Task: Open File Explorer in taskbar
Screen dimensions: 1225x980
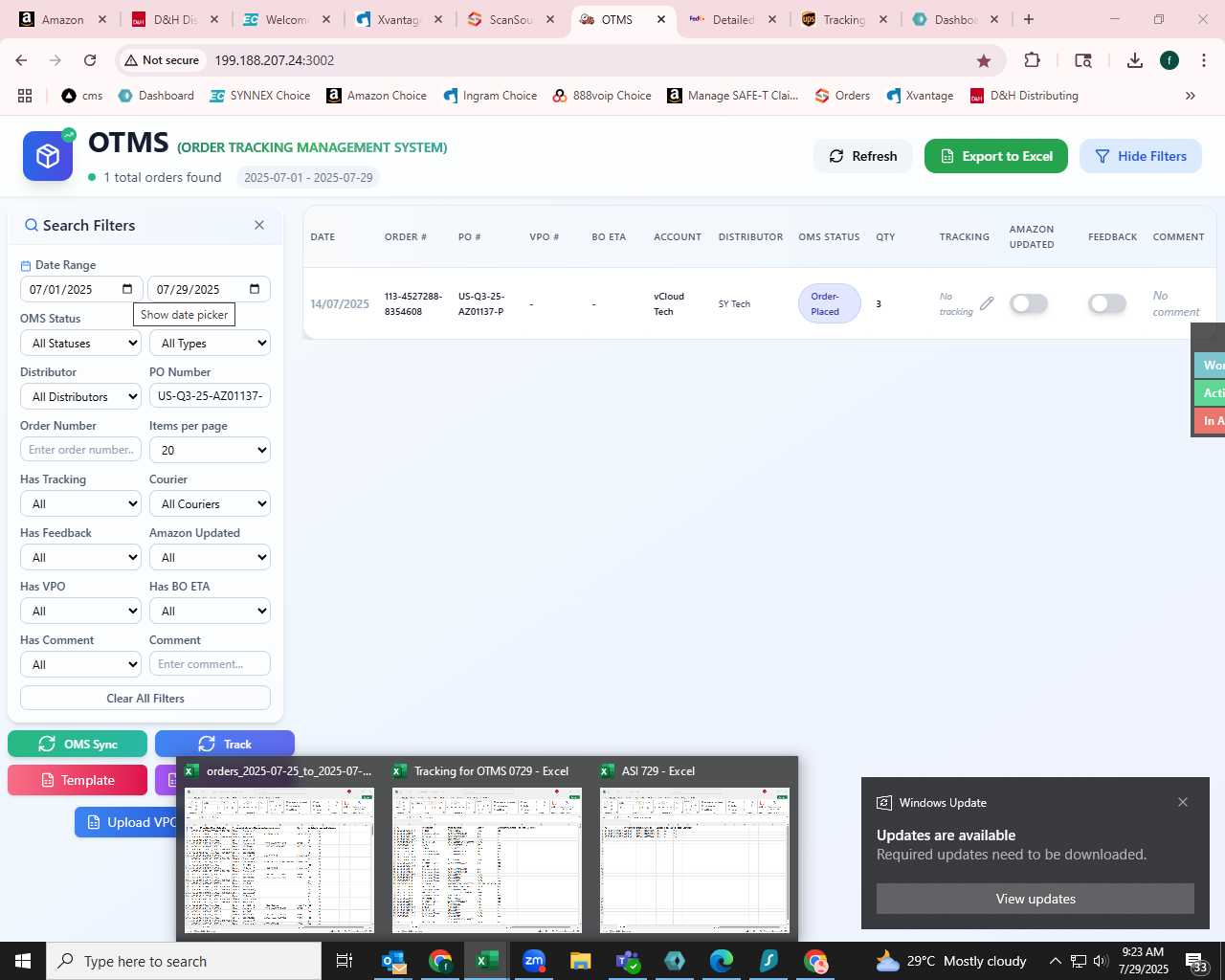Action: (581, 961)
